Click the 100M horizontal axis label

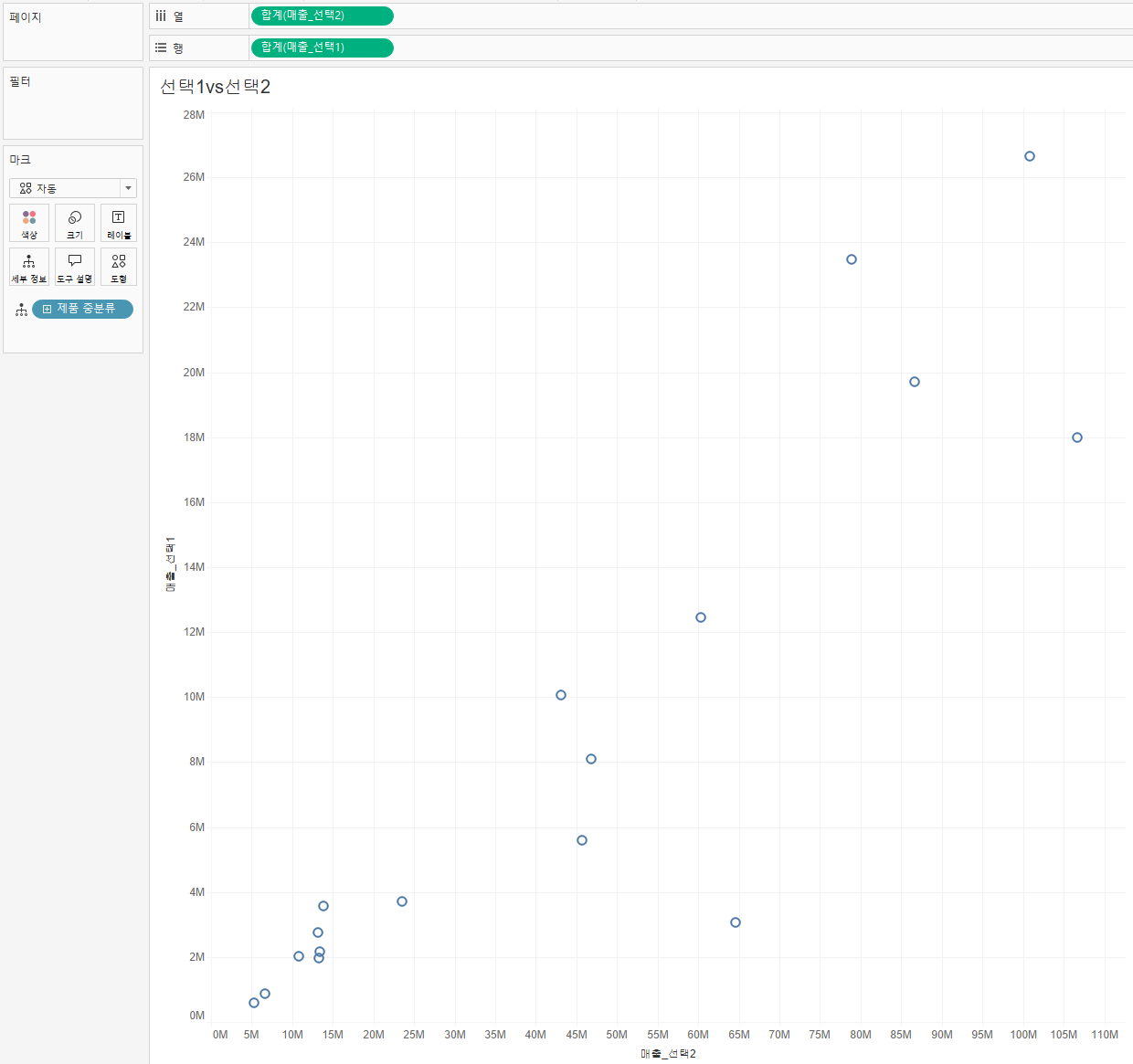[x=1023, y=1035]
